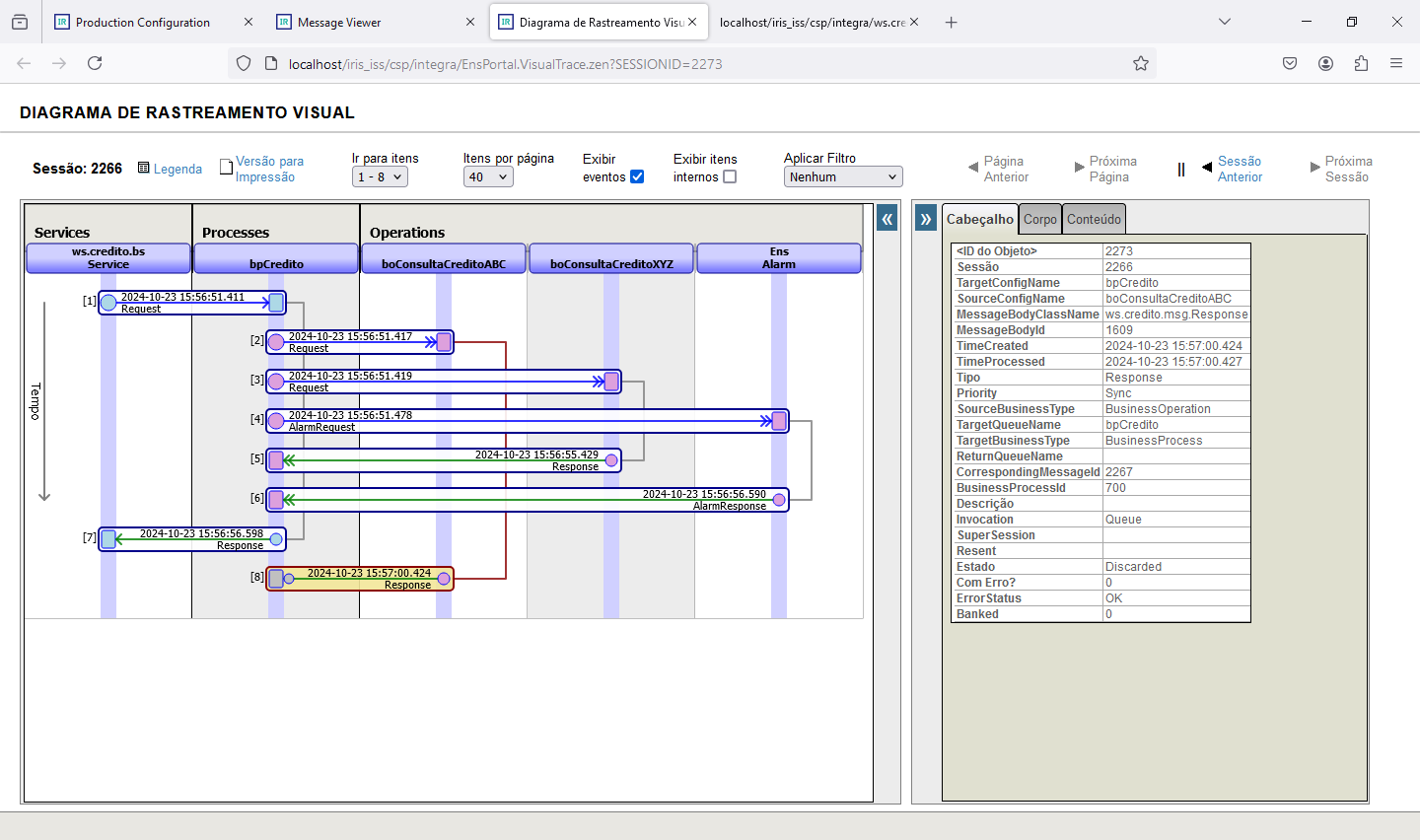The width and height of the screenshot is (1420, 840).
Task: Open Itens por página dropdown
Action: tap(488, 177)
